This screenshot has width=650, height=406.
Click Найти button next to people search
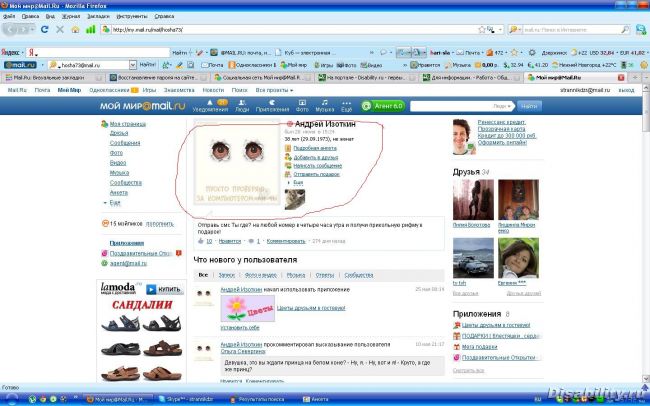coord(529,106)
